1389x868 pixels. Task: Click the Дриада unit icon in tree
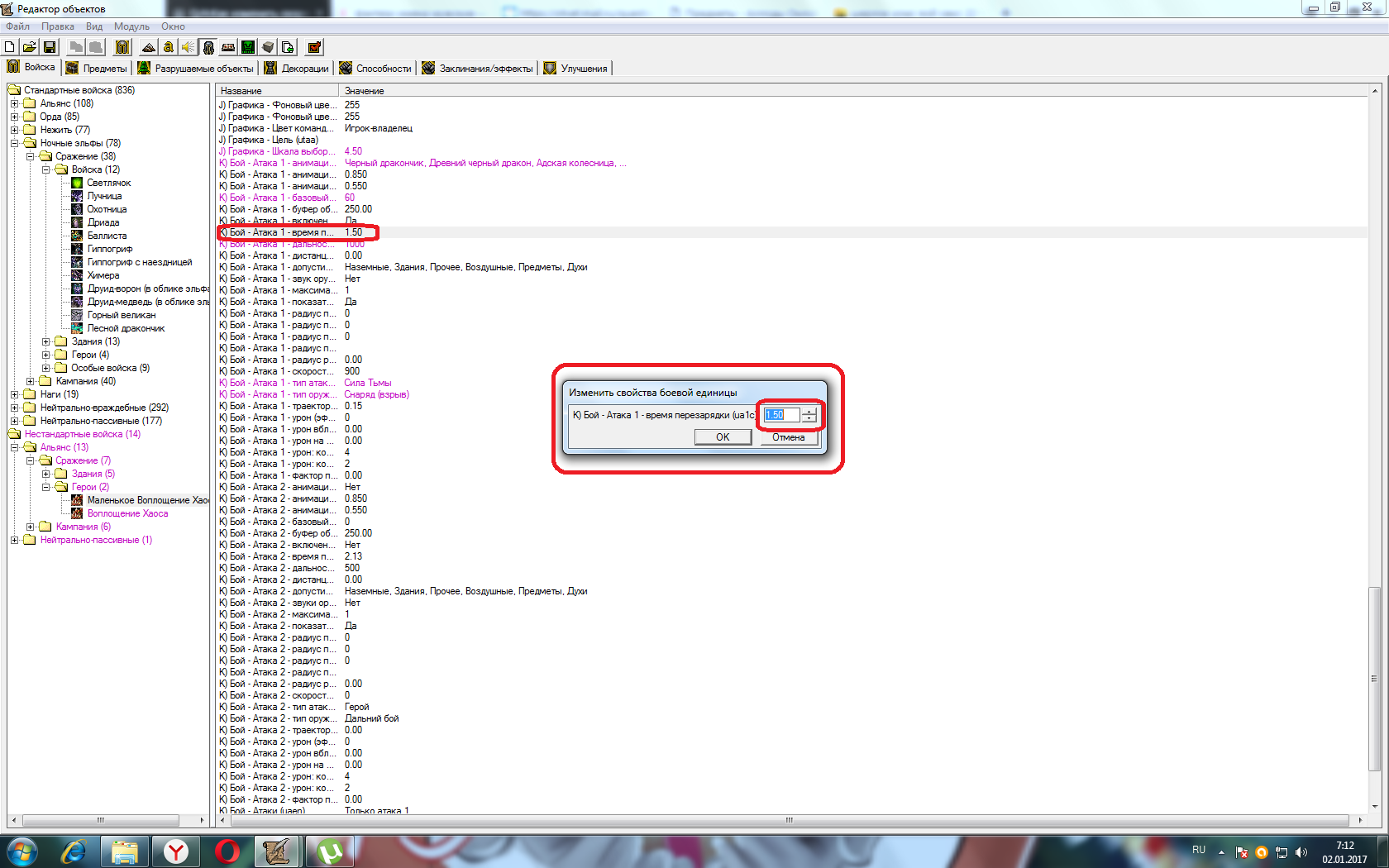pos(77,222)
